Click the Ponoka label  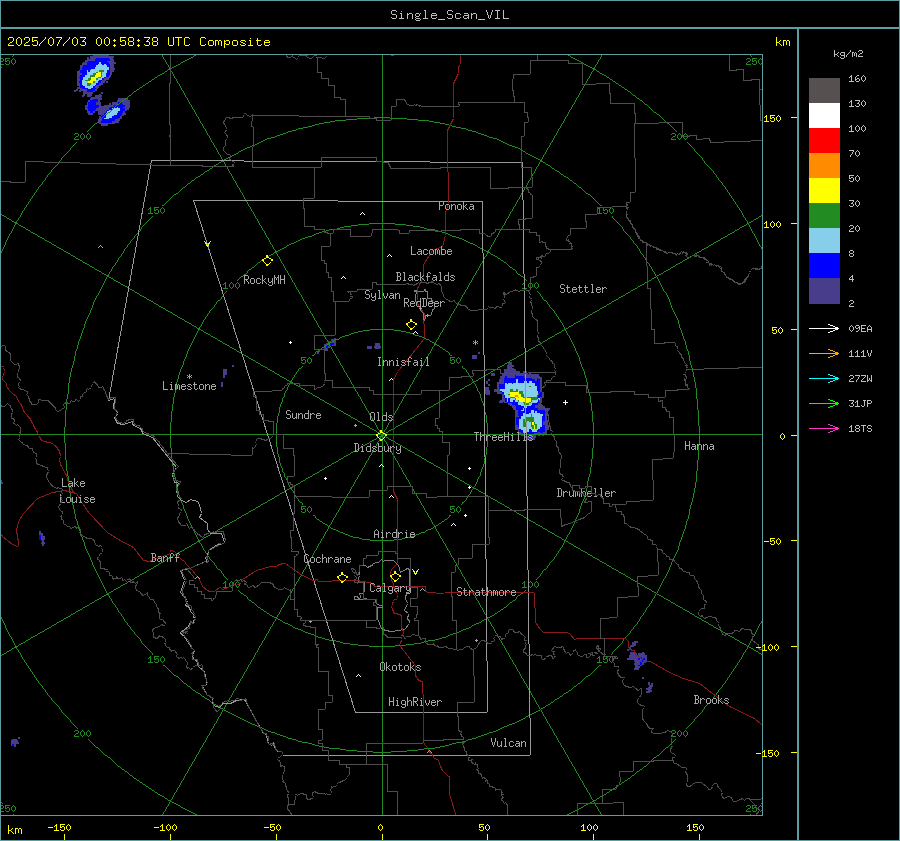[x=456, y=206]
